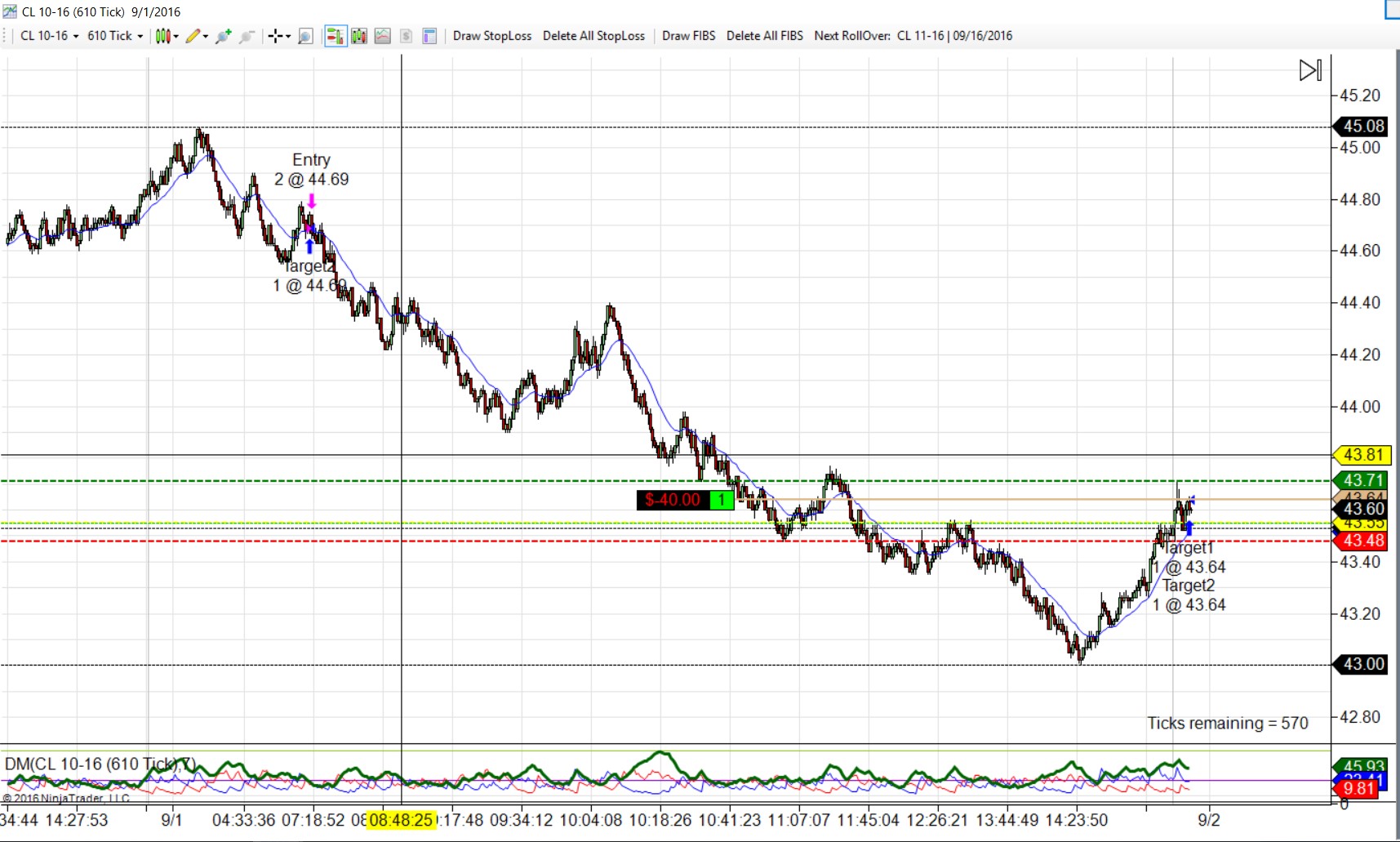Open the chart style candlestick icon
The width and height of the screenshot is (1400, 842).
pyautogui.click(x=162, y=36)
